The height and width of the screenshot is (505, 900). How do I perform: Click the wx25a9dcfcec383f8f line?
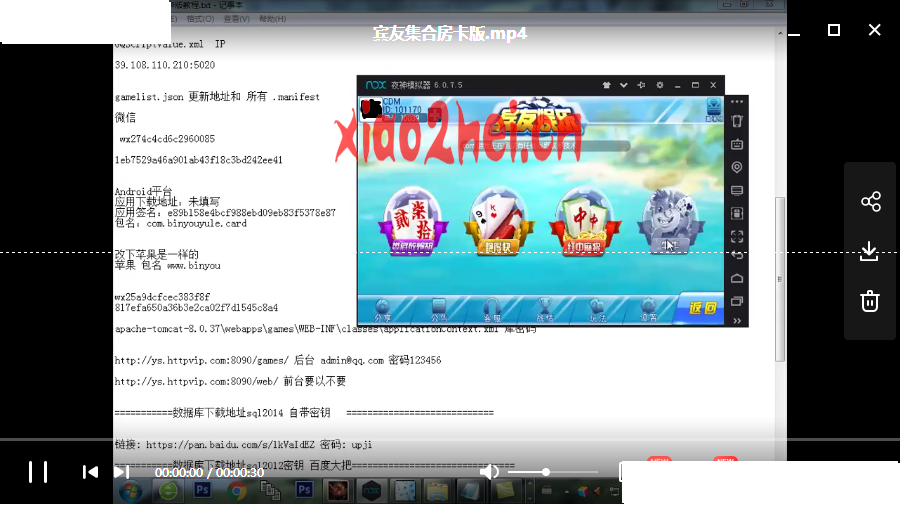click(162, 297)
